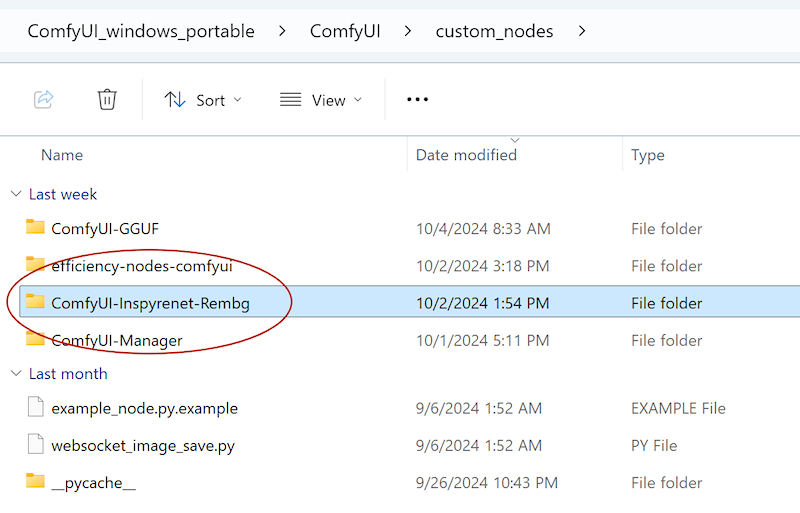
Task: Click the websocket_image_save.py file icon
Action: (x=36, y=445)
